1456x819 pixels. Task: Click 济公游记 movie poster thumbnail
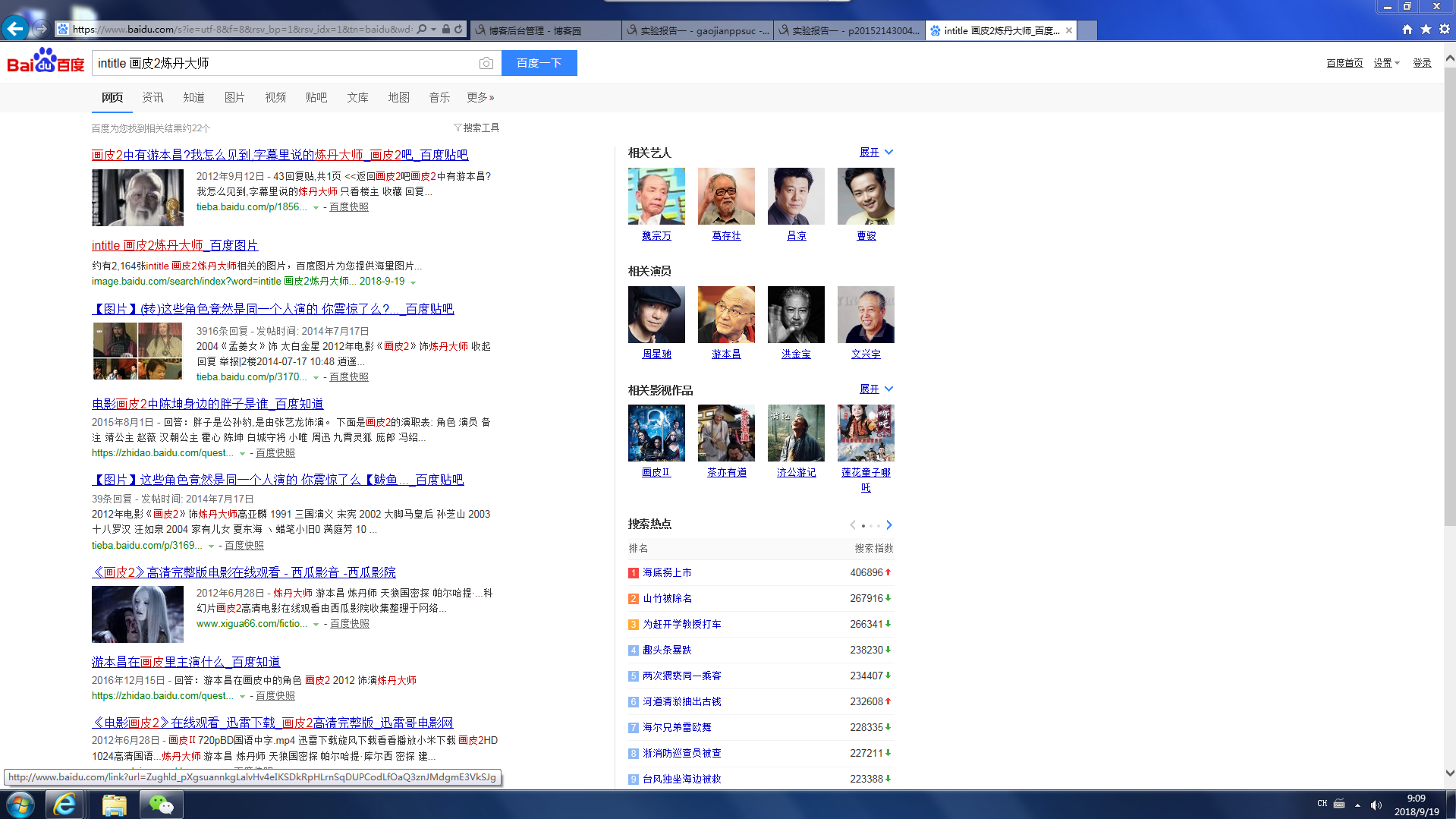[796, 433]
